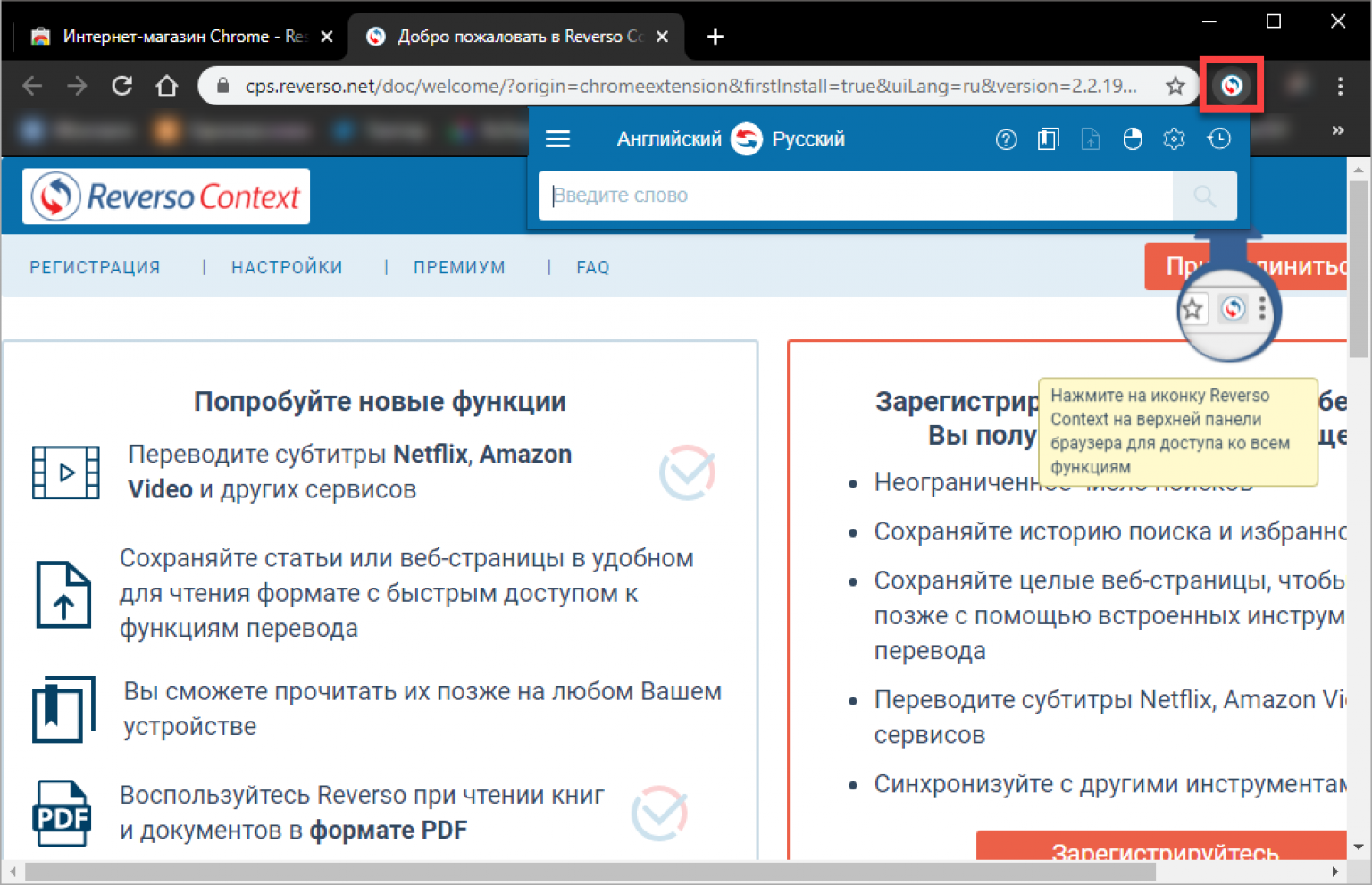Click the Синхронизируйте с другими инструментами bullet
Viewport: 1372px width, 885px height.
[1110, 784]
